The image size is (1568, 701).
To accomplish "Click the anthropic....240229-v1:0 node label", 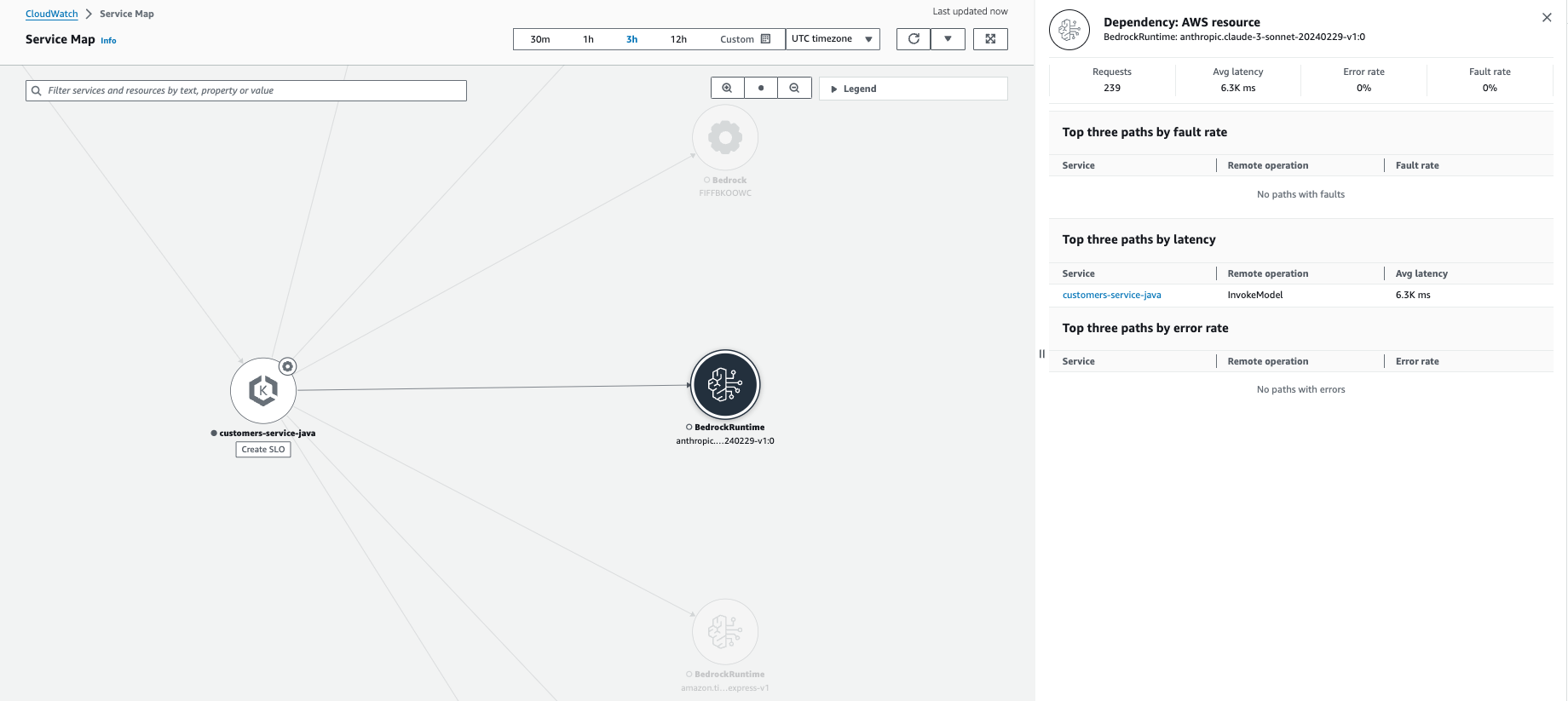I will [725, 441].
